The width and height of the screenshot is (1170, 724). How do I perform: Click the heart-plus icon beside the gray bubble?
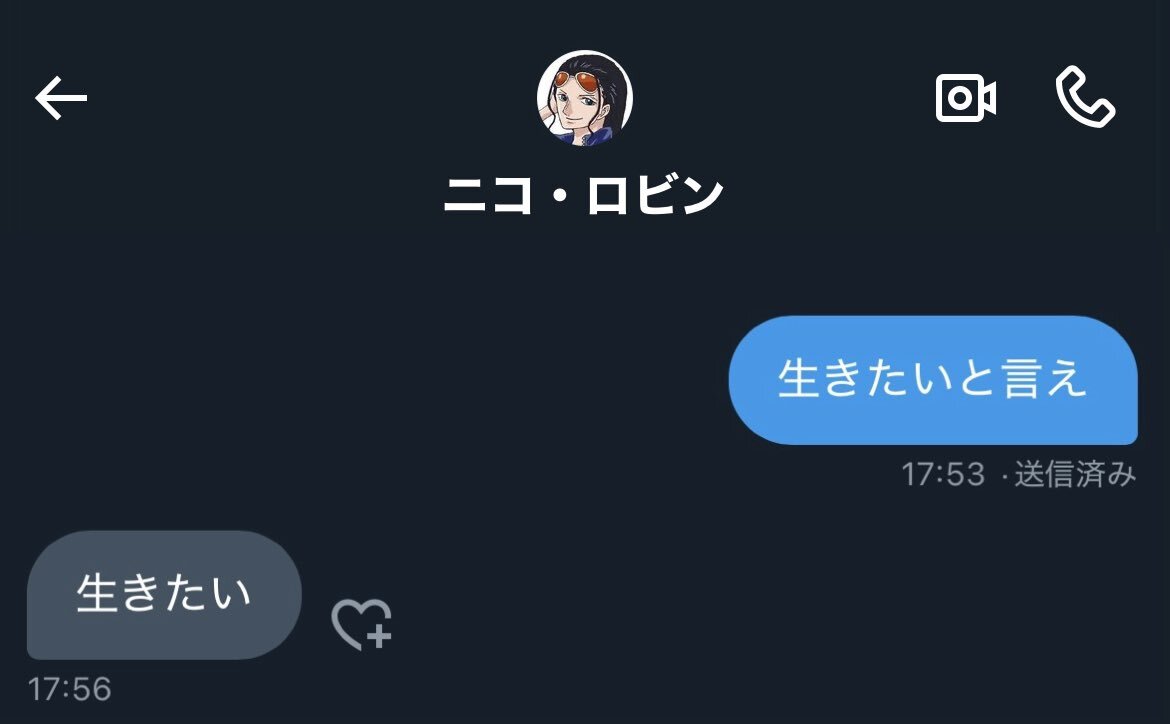362,624
